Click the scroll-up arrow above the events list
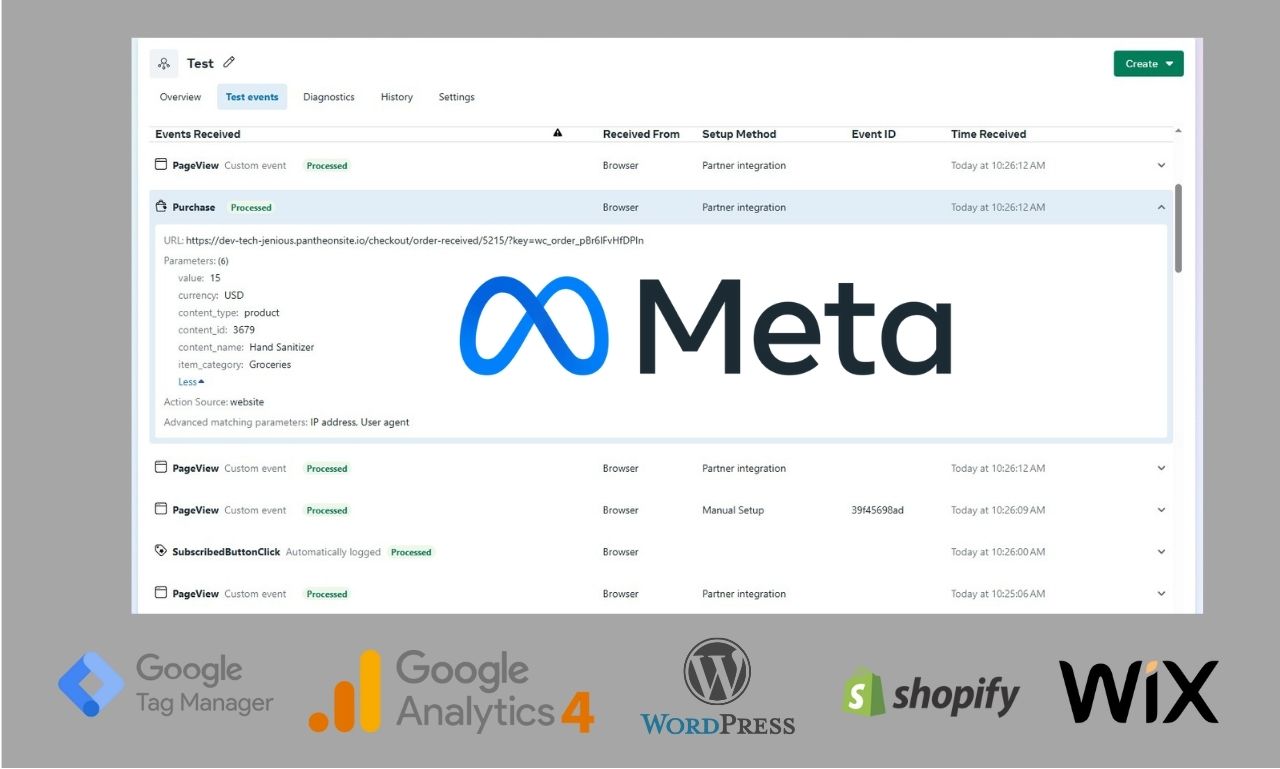This screenshot has height=769, width=1280. coord(1178,131)
